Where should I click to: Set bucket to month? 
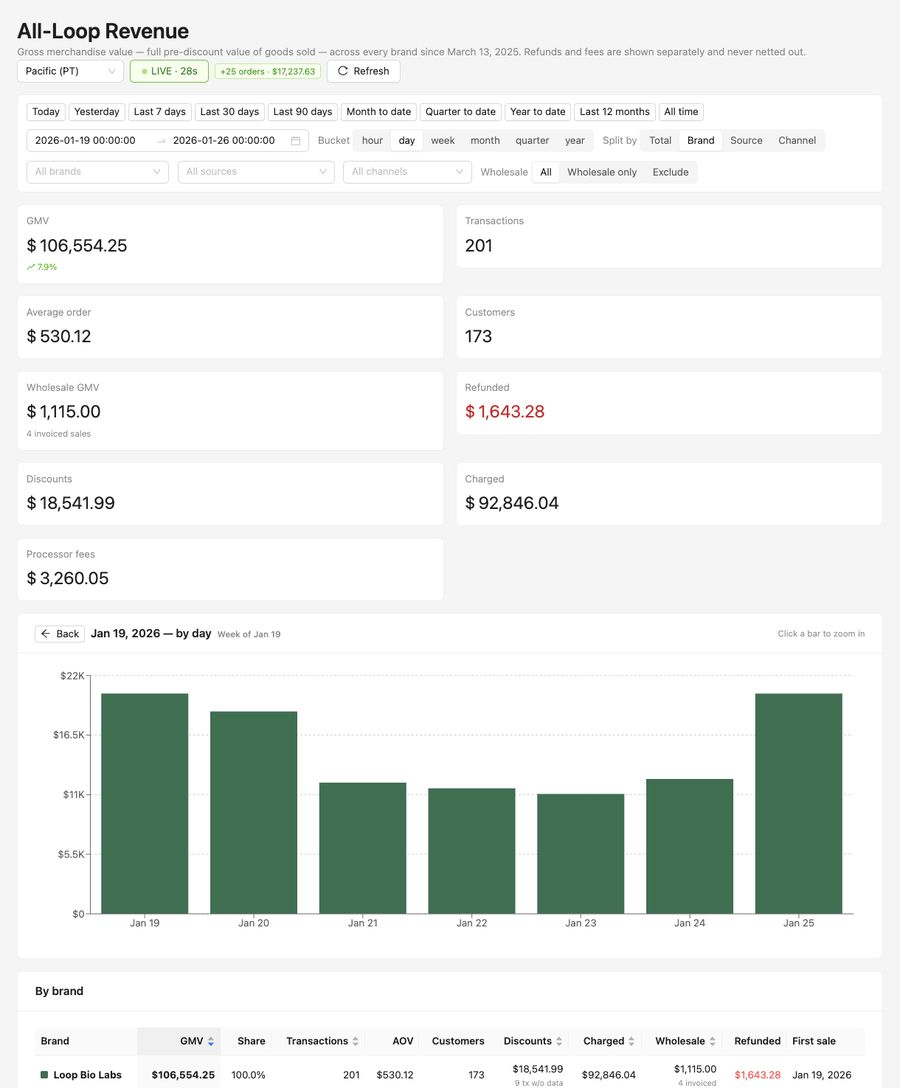(x=485, y=140)
